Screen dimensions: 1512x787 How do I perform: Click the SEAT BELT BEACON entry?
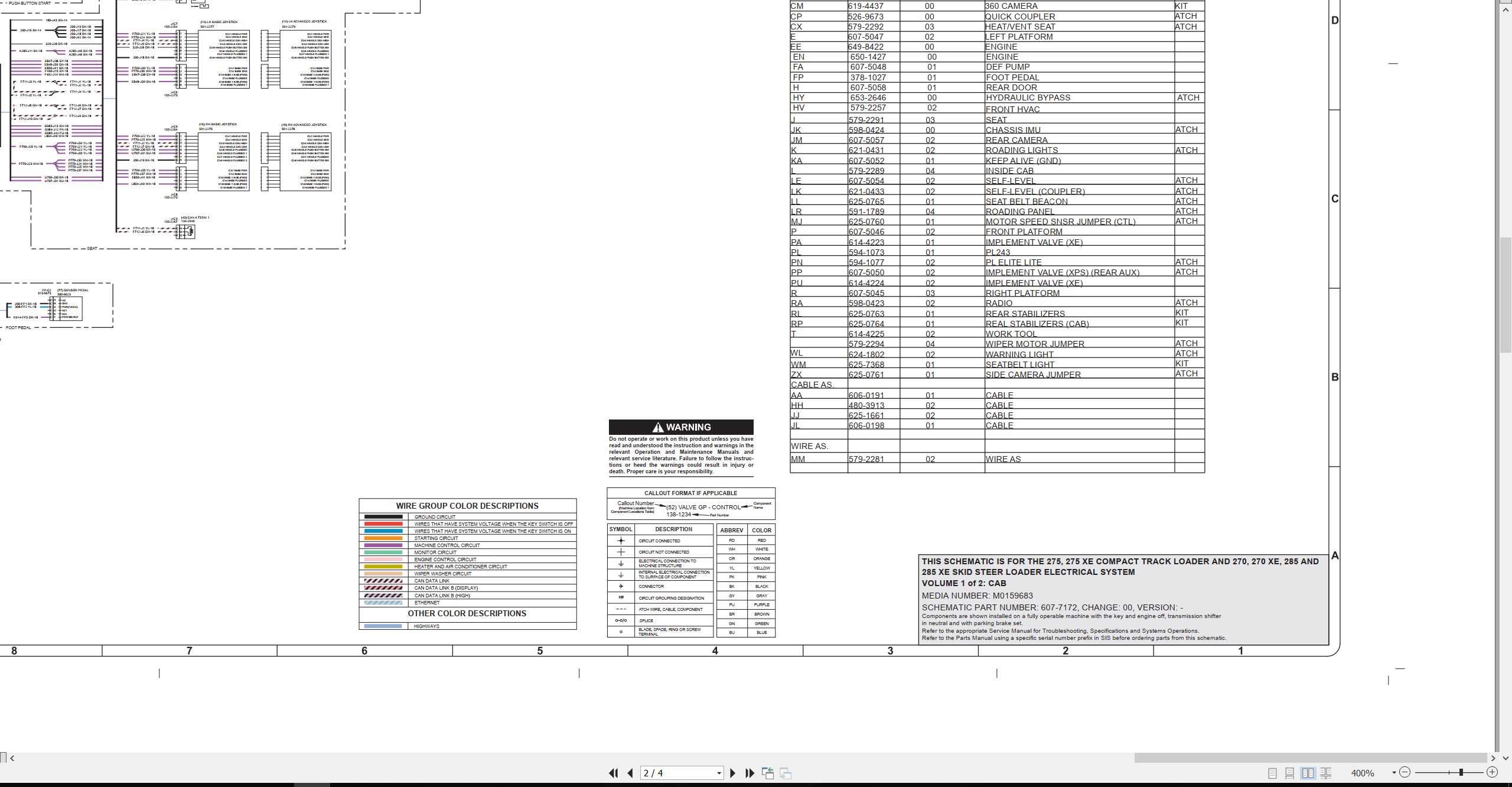(1027, 201)
